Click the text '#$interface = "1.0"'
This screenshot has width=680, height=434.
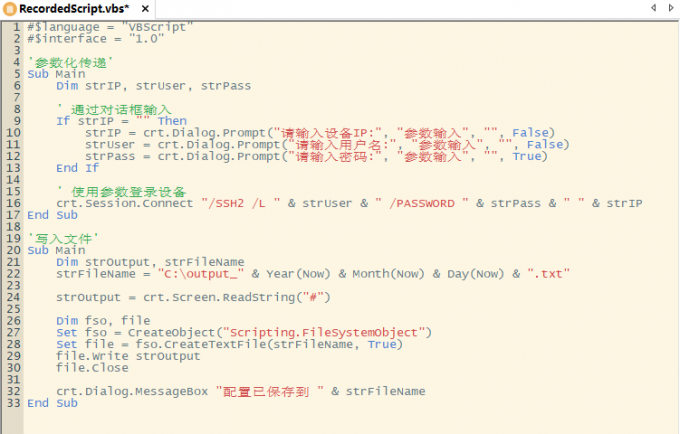tap(96, 39)
